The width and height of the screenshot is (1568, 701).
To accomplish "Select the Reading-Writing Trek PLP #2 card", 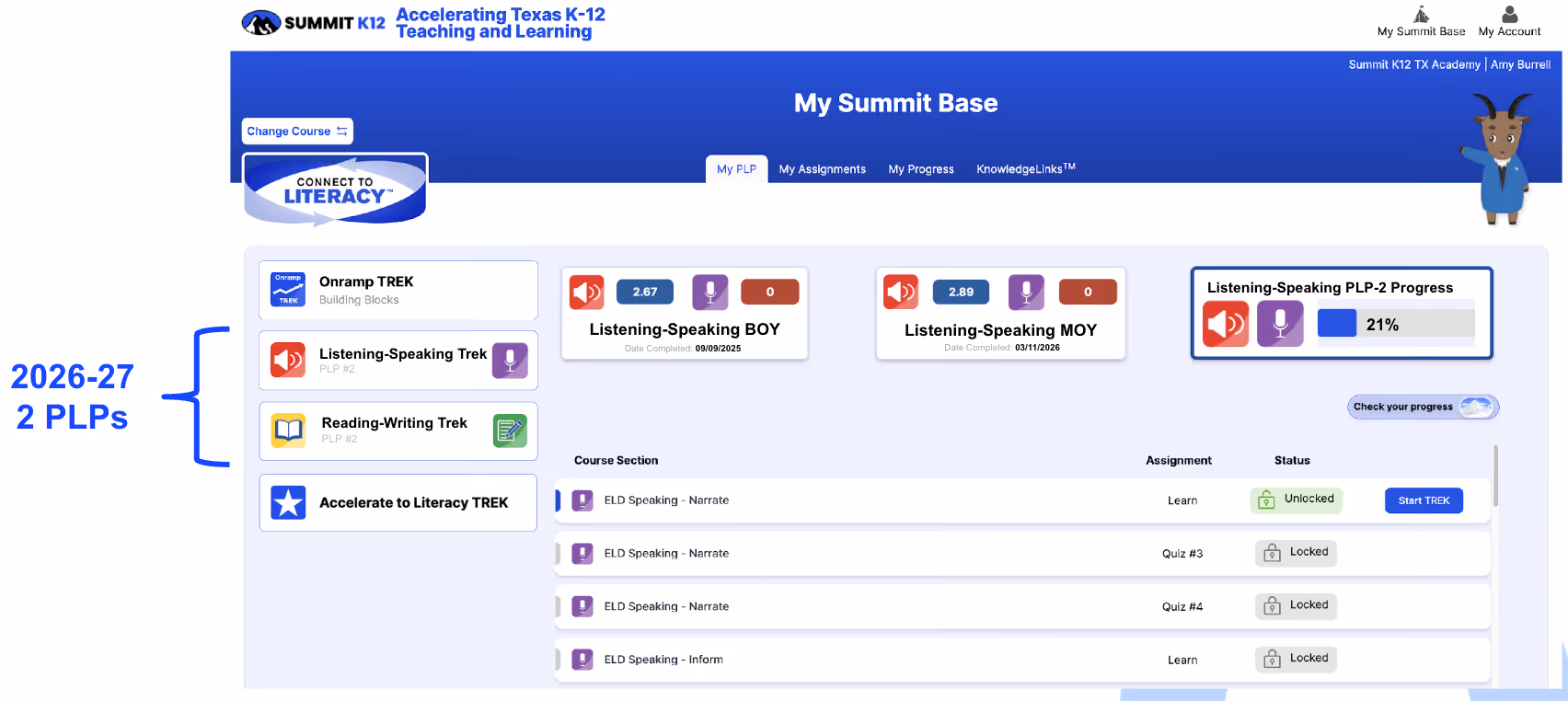I will pos(398,431).
